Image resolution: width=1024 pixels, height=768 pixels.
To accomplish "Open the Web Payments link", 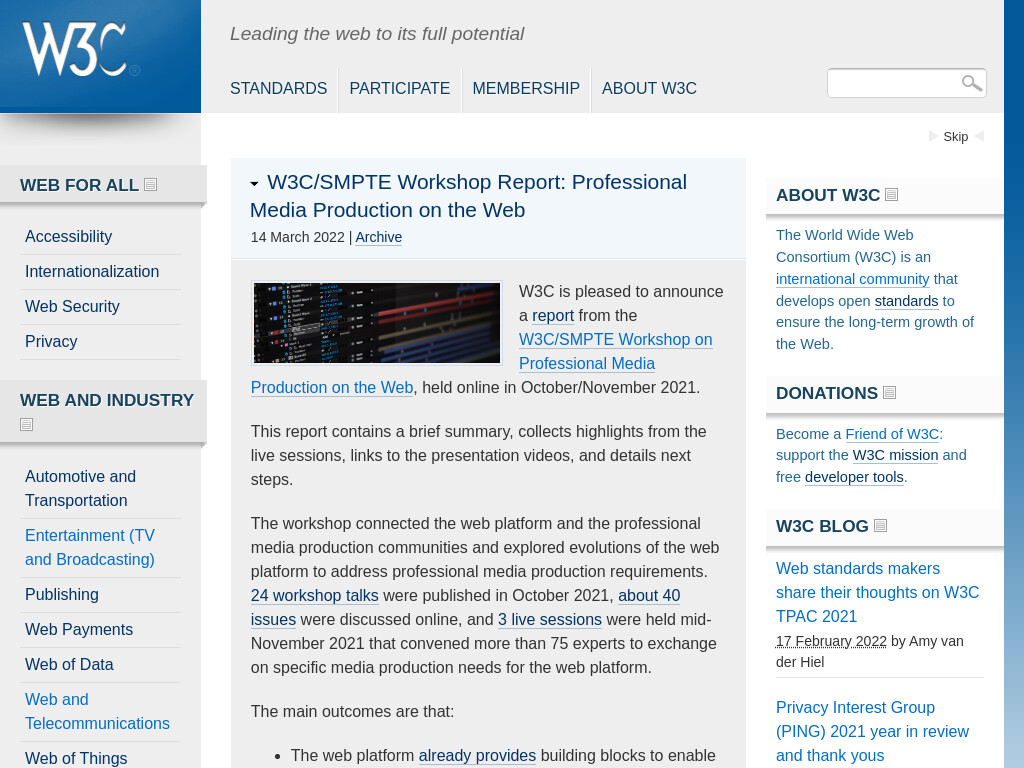I will pos(79,630).
